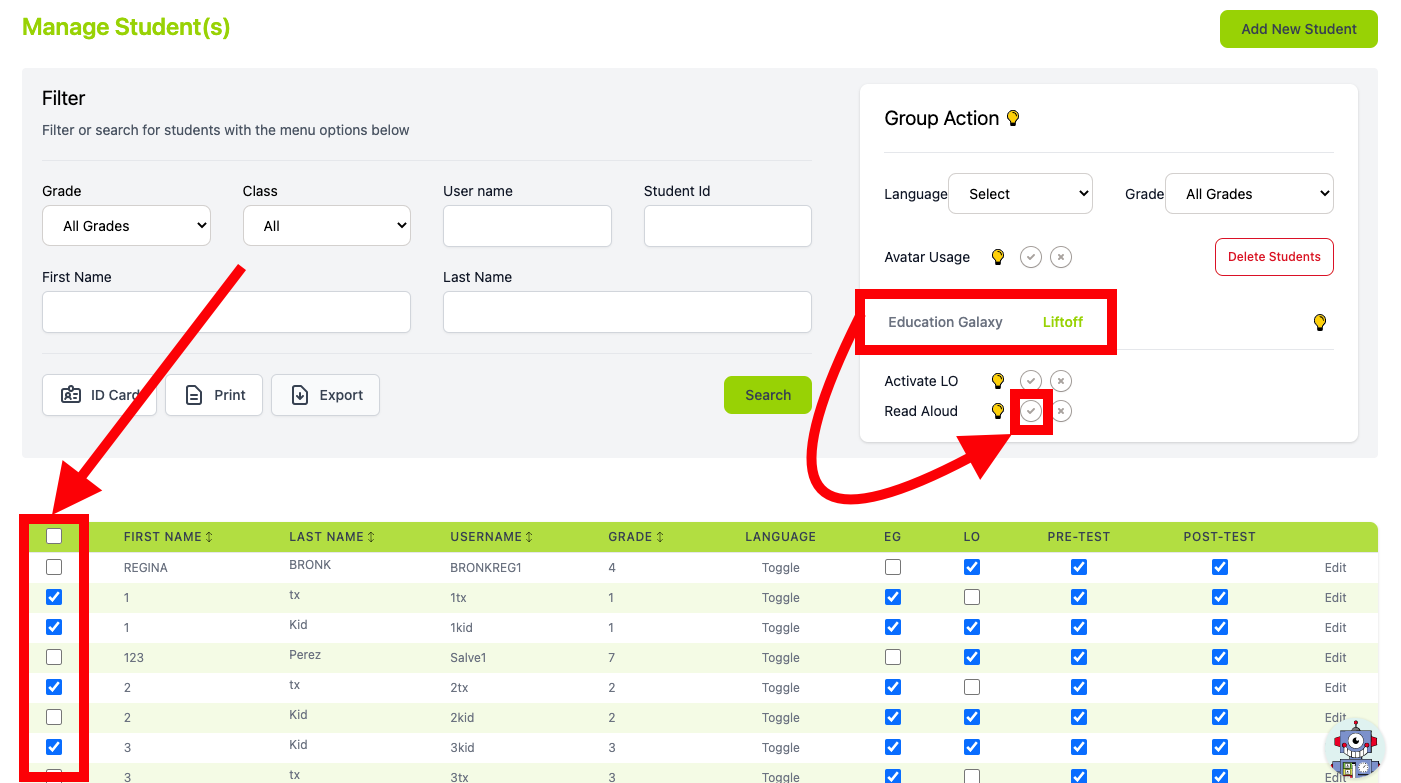This screenshot has height=783, width=1401.
Task: Click the Language Toggle for Salve1
Action: 781,658
